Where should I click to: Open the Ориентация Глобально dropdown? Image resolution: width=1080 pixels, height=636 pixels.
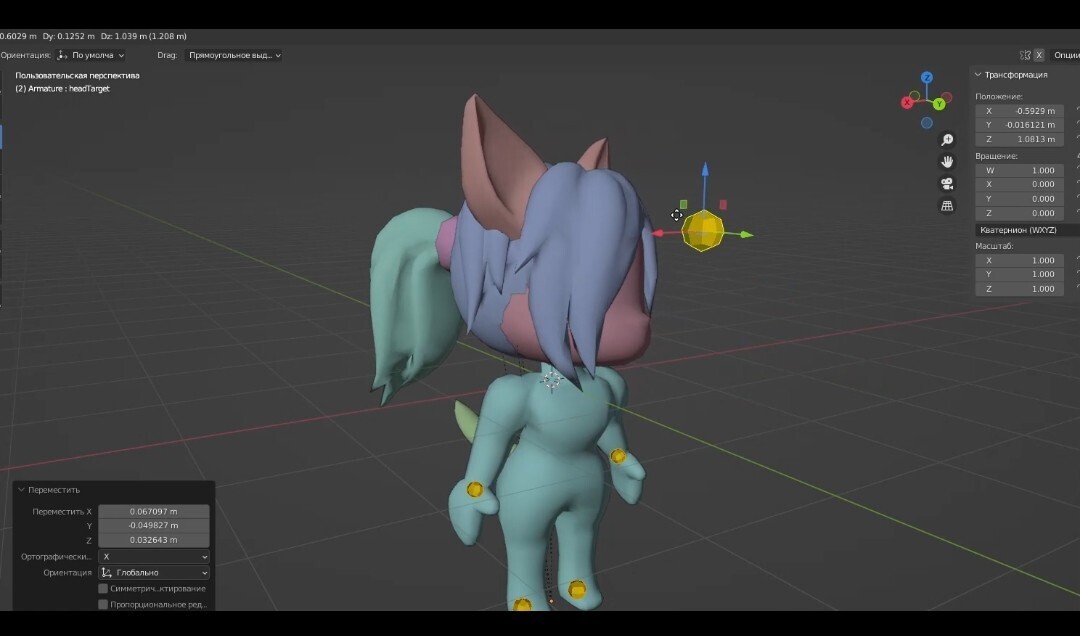(x=154, y=573)
